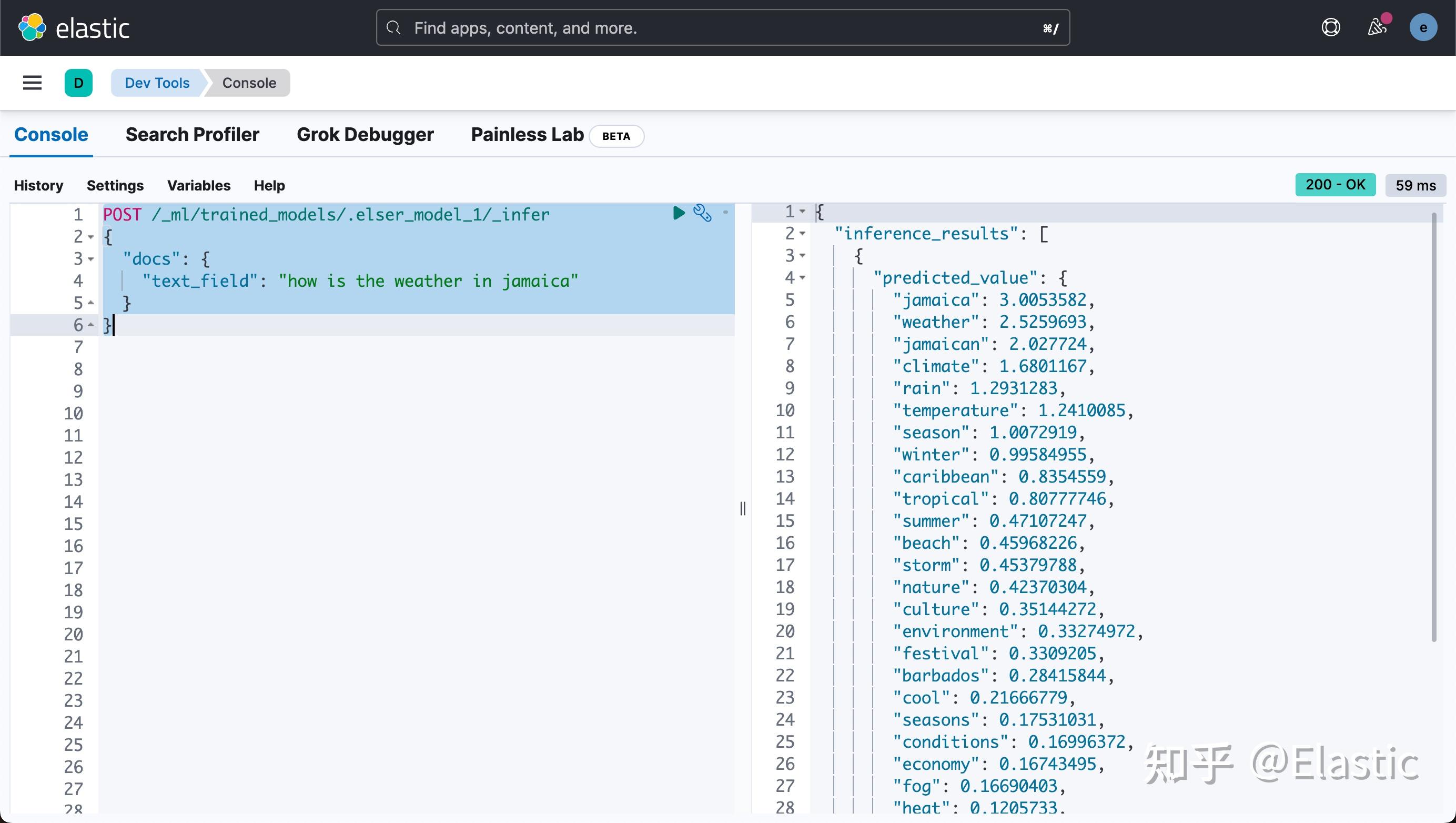Click the green play icon to send the request
1456x823 pixels.
[678, 213]
